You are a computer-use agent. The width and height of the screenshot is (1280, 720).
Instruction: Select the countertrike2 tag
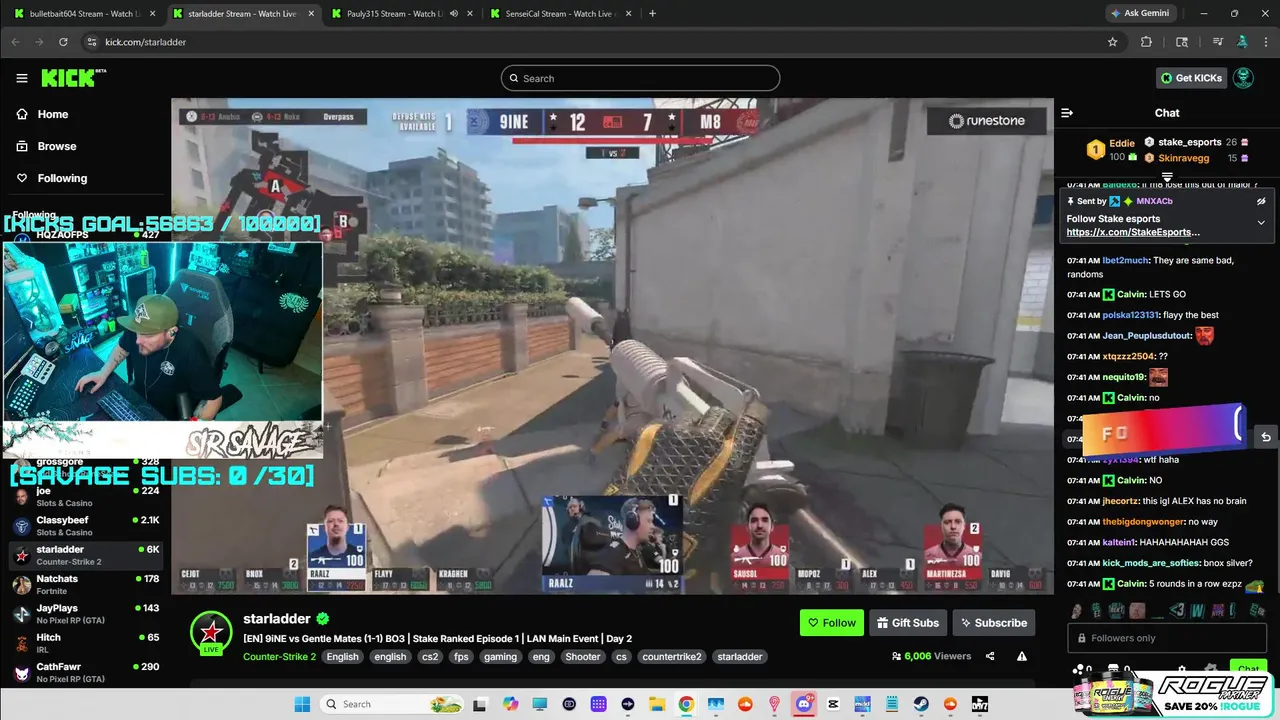point(672,657)
